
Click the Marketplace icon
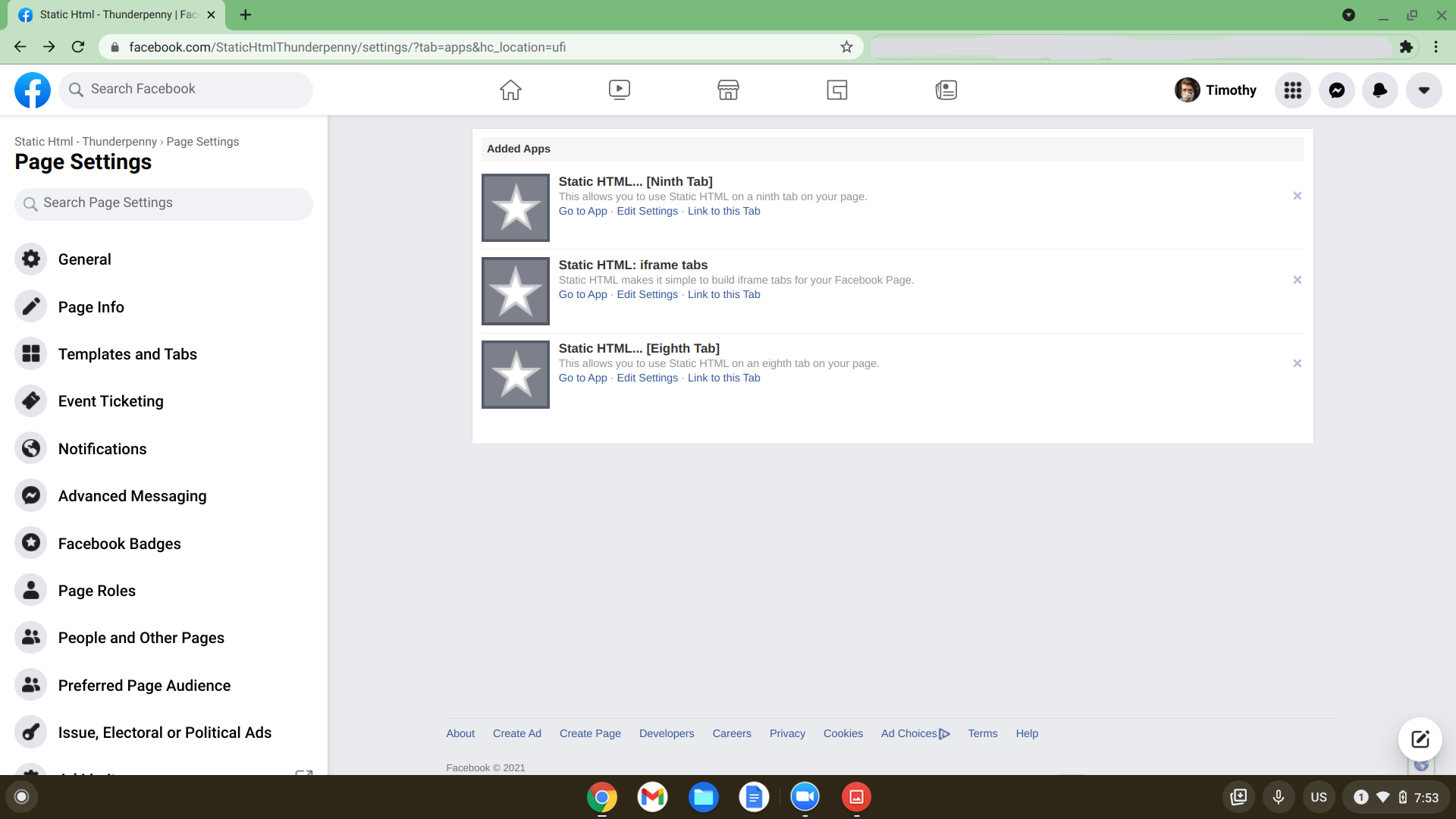pos(728,89)
